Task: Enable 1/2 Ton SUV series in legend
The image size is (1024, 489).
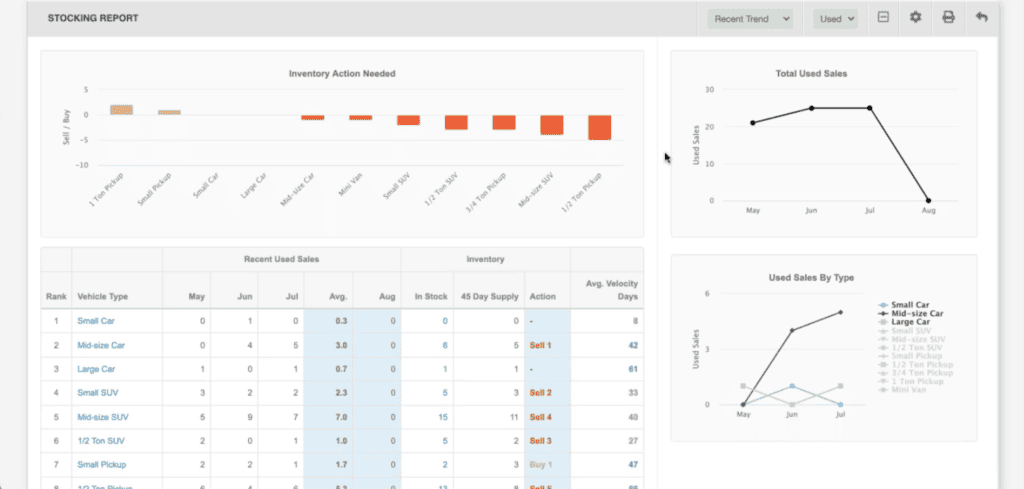Action: pos(909,347)
